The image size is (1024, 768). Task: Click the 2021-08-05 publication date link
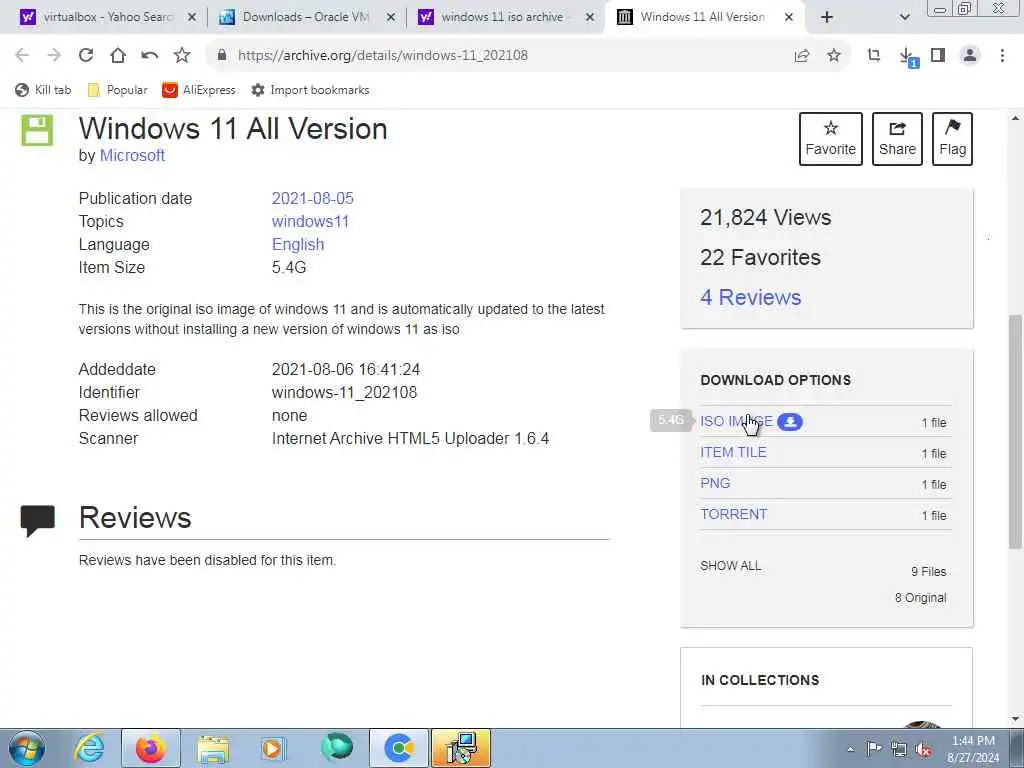pos(312,199)
